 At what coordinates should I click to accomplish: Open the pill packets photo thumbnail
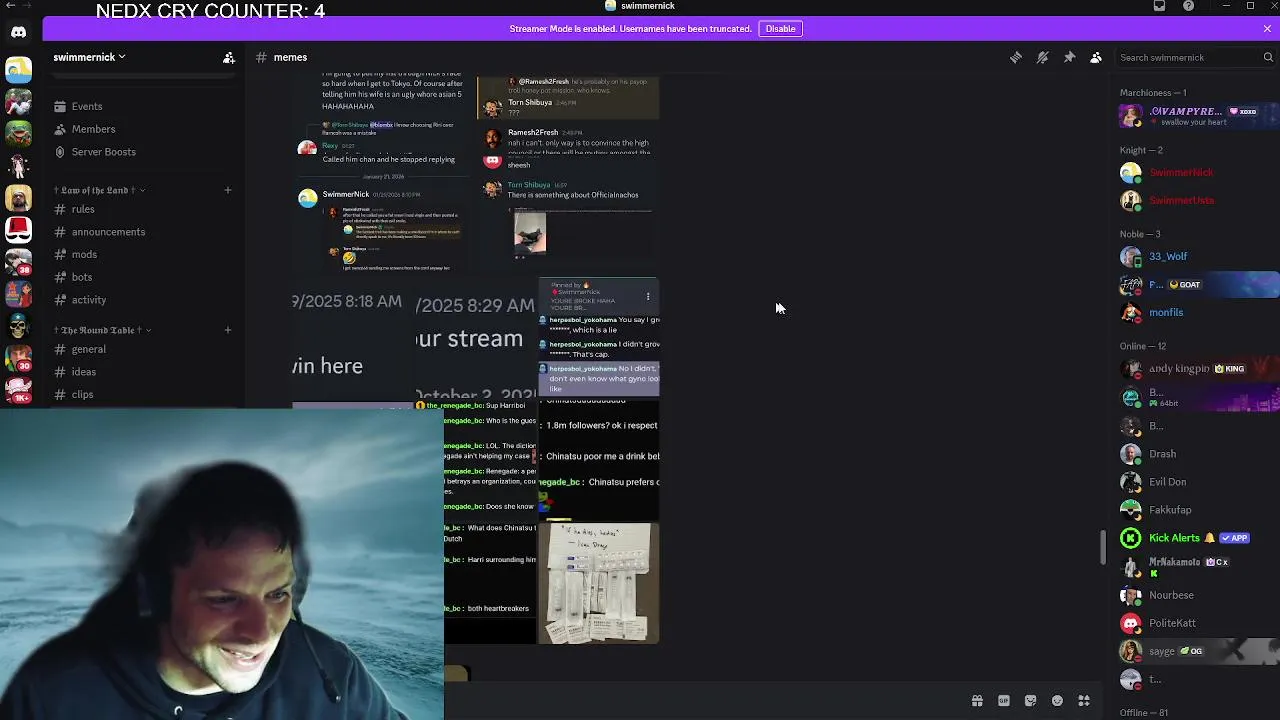click(x=599, y=583)
